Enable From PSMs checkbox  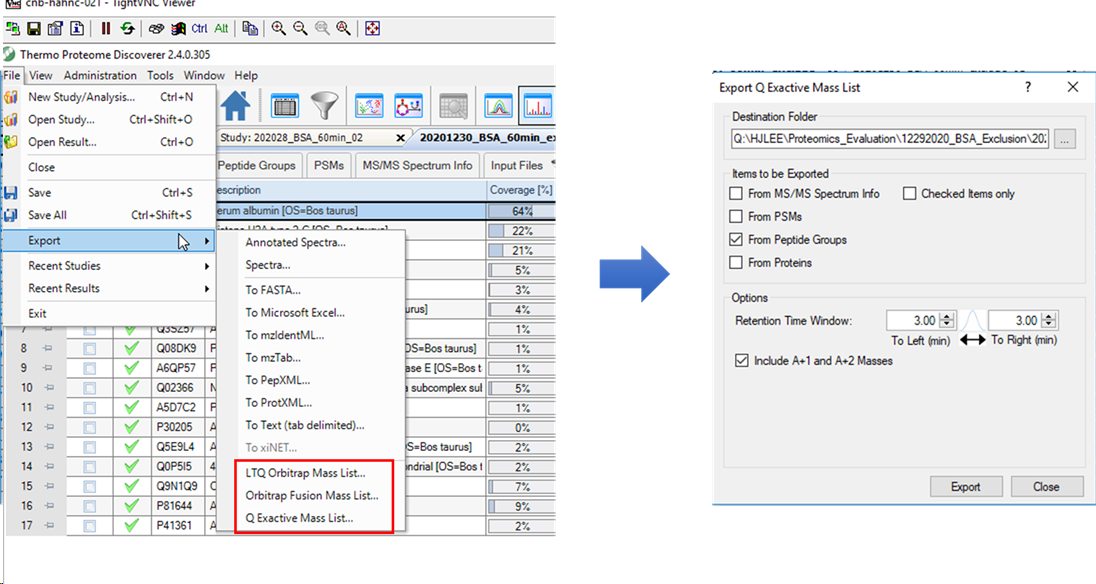click(x=735, y=217)
